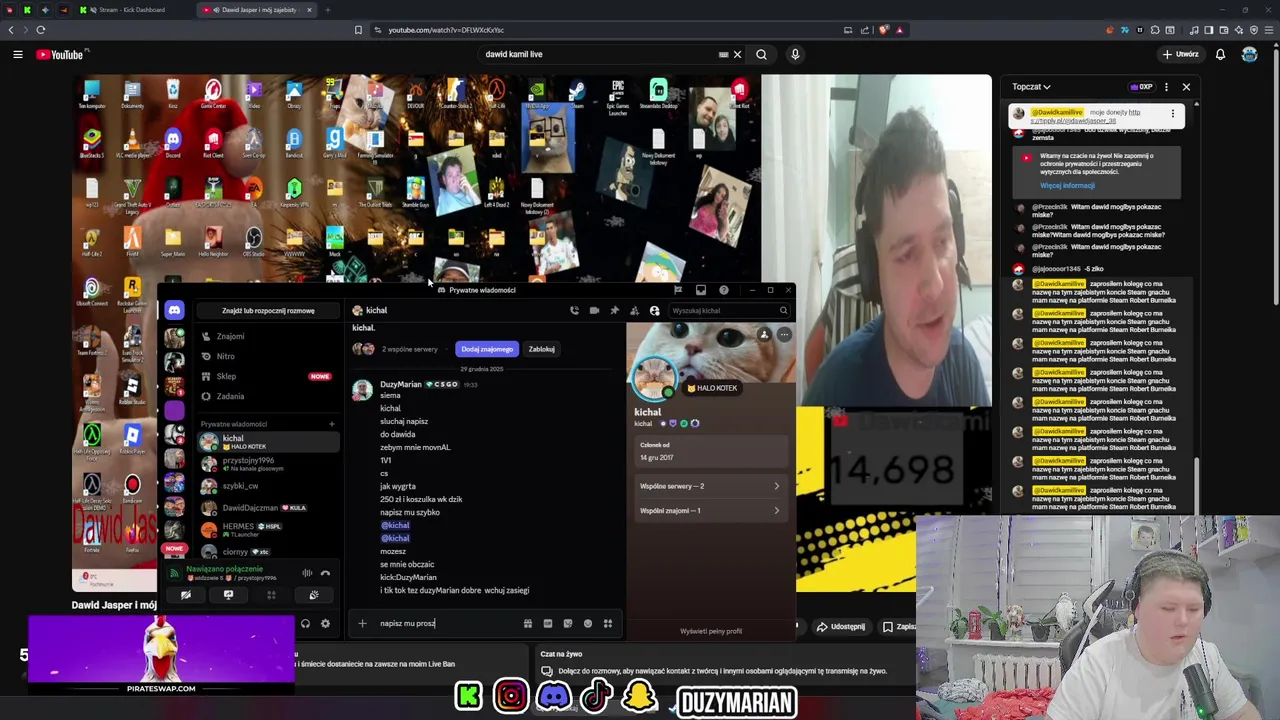This screenshot has height=720, width=1280.
Task: Start voice search with microphone icon
Action: point(795,54)
